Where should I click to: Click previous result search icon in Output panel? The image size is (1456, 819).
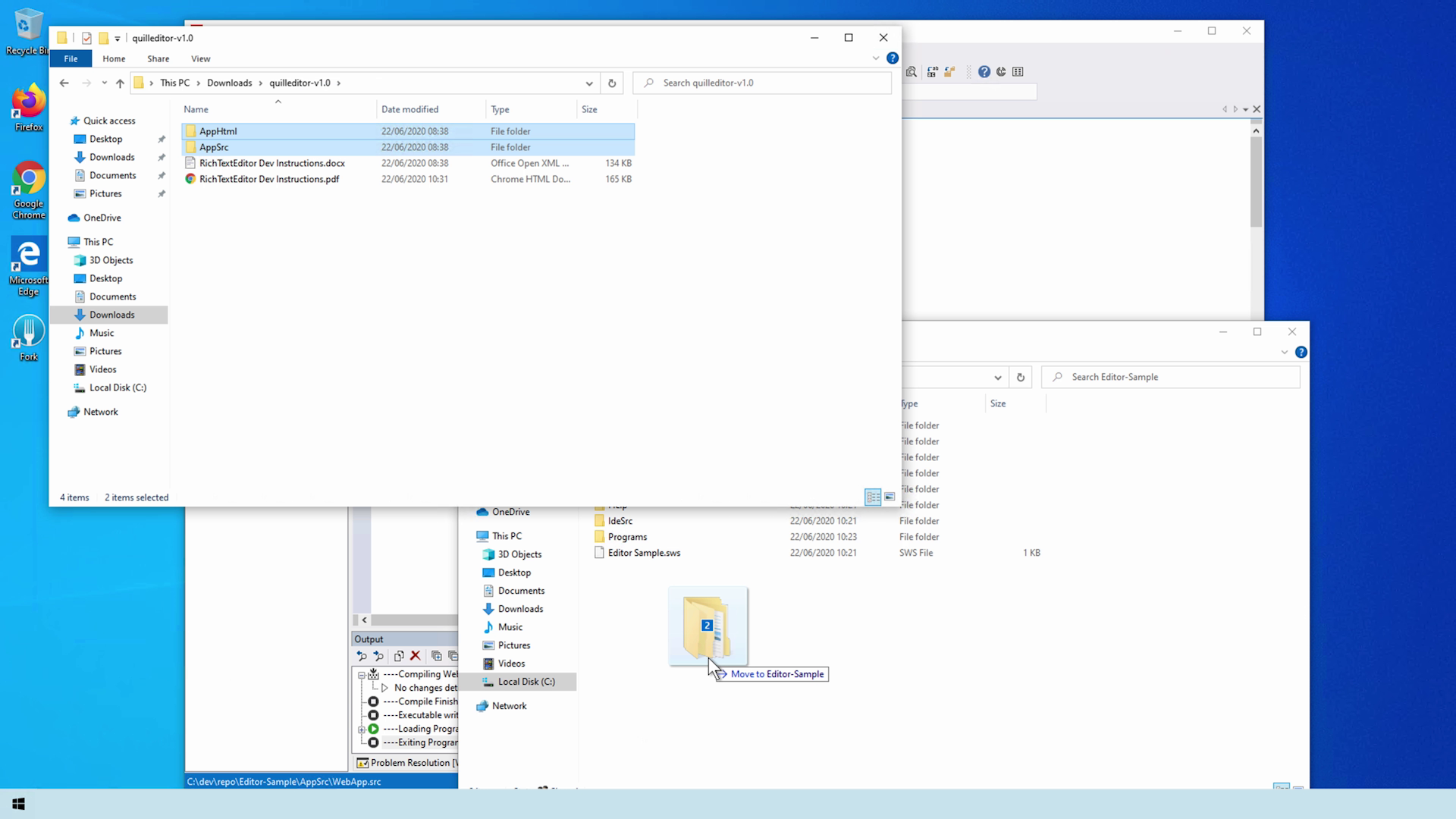point(362,656)
